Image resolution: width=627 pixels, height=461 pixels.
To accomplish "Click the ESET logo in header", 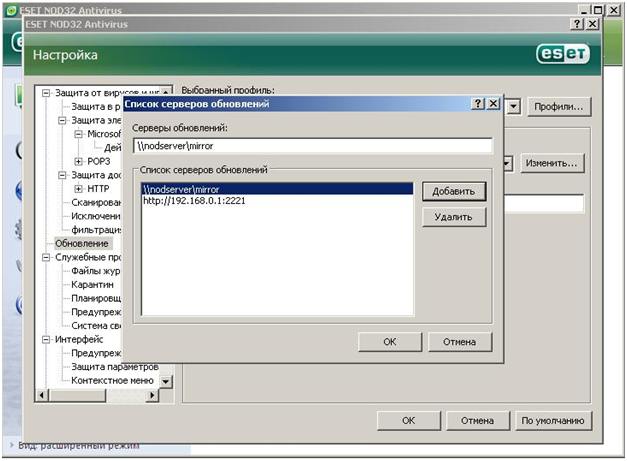I will (562, 54).
